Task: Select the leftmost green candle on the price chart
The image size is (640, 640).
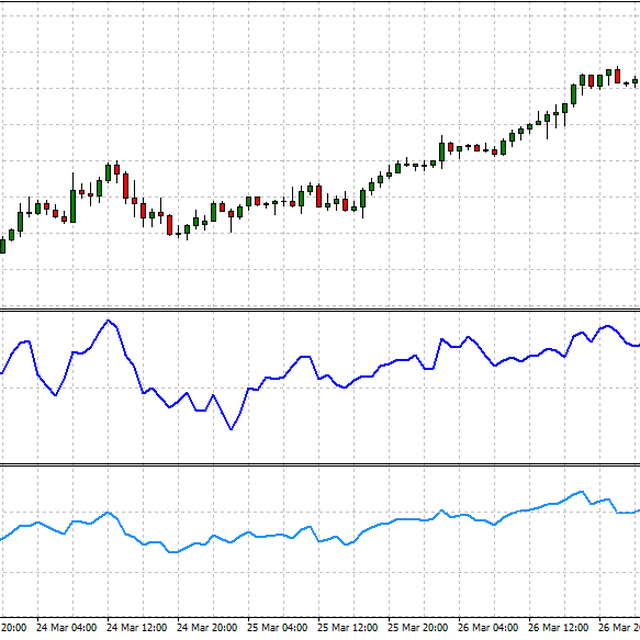Action: point(2,245)
